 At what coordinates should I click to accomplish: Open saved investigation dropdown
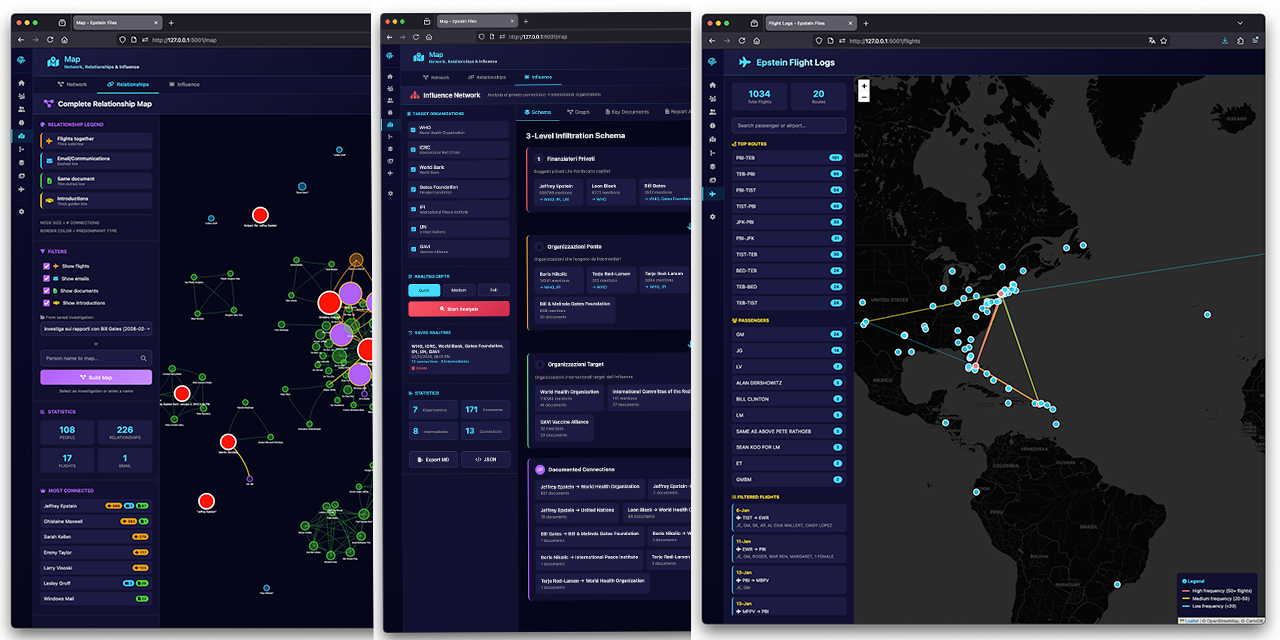click(97, 328)
